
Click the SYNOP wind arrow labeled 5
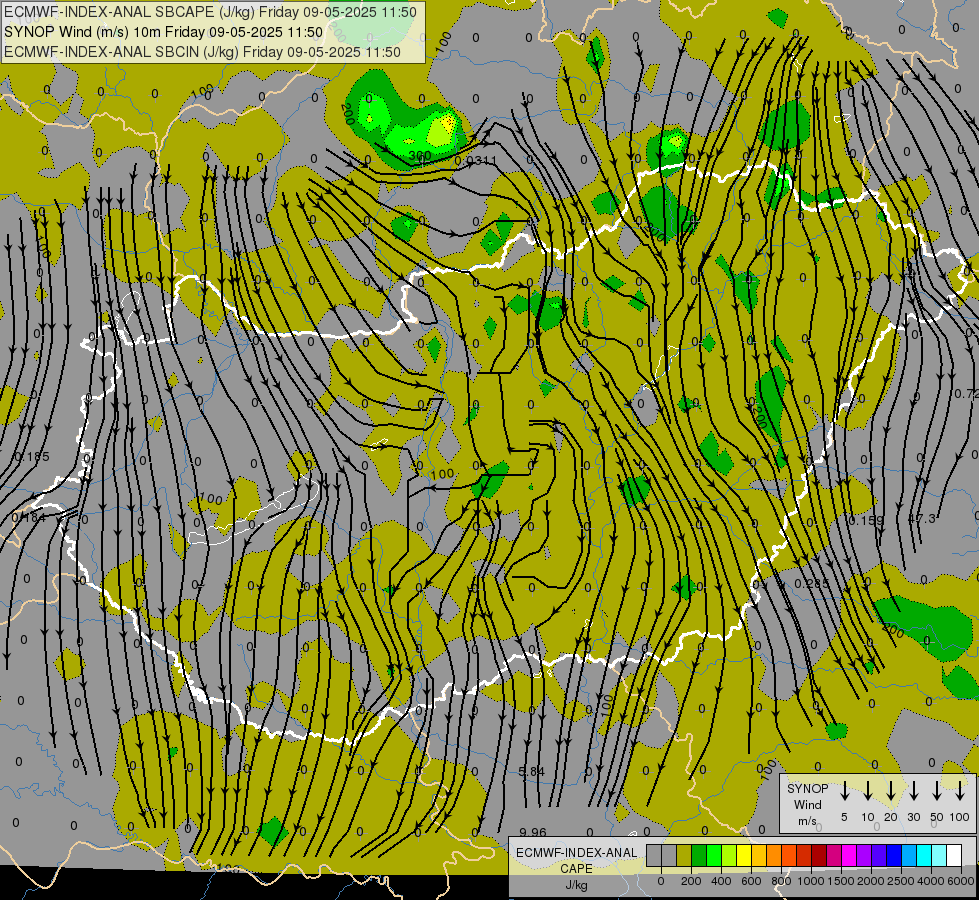(844, 791)
